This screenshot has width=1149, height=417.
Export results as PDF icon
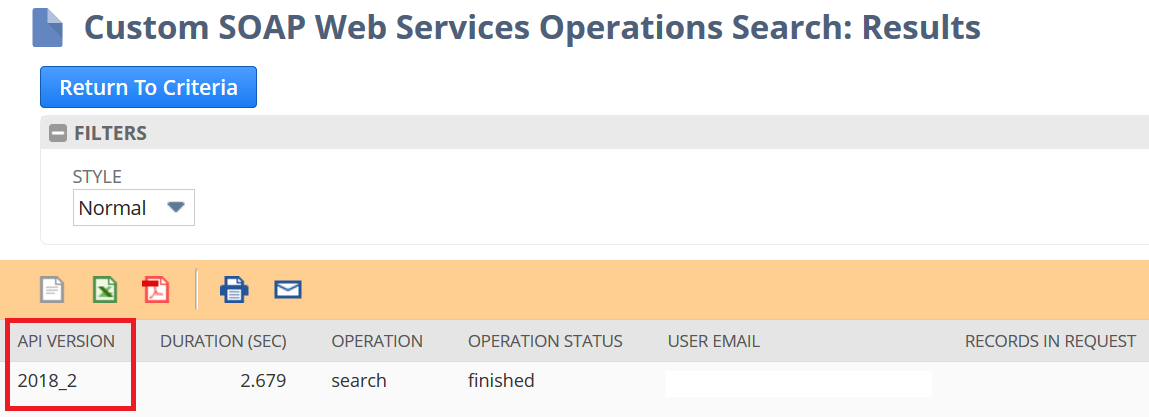(155, 290)
